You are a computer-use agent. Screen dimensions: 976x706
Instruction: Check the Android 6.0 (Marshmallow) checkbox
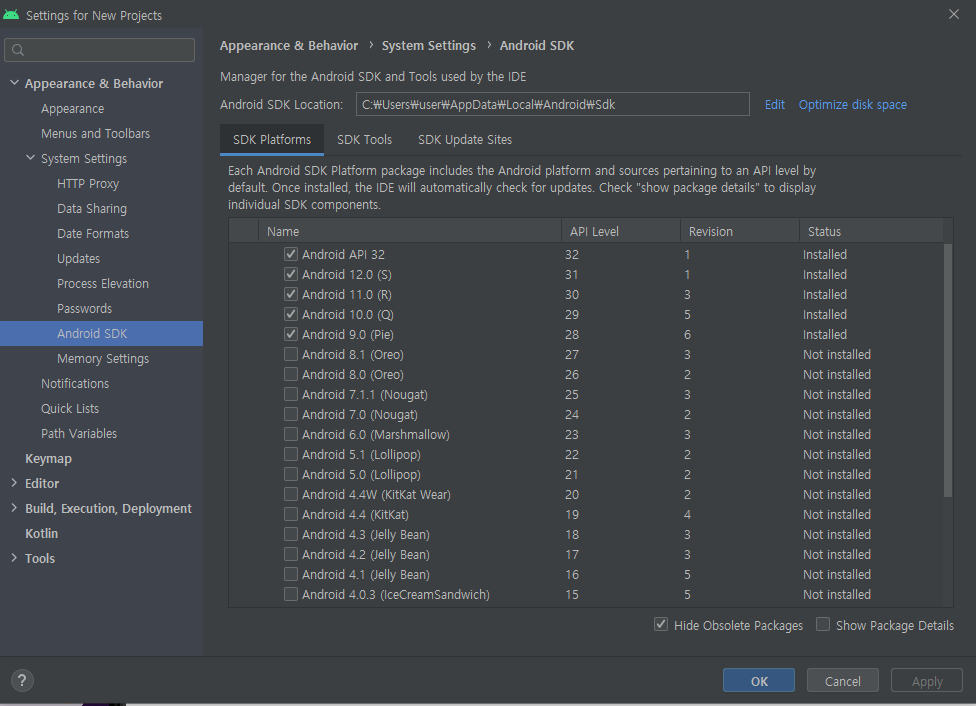[x=291, y=434]
